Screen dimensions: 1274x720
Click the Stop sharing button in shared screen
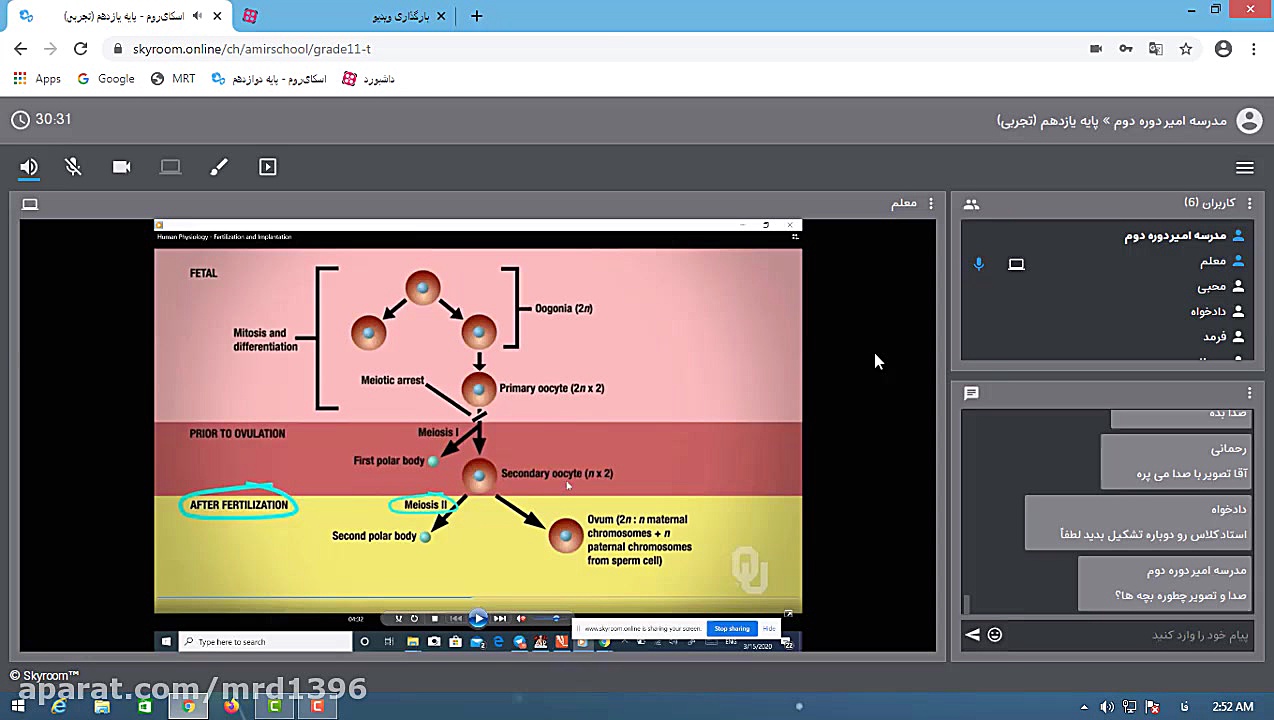click(x=731, y=628)
